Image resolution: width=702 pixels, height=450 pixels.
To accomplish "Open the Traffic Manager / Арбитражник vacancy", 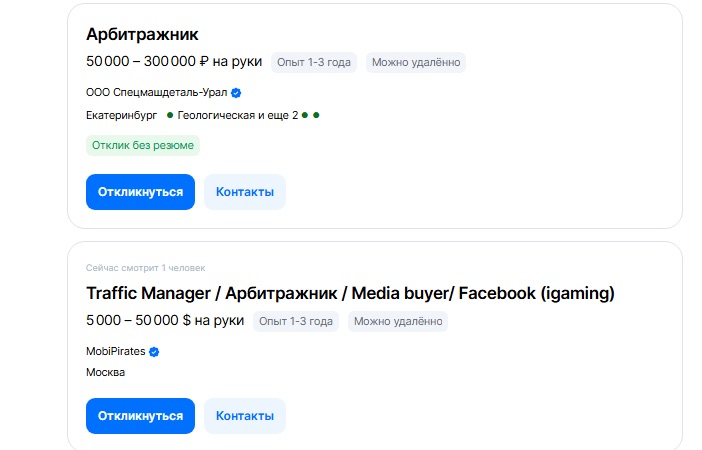I will (350, 293).
